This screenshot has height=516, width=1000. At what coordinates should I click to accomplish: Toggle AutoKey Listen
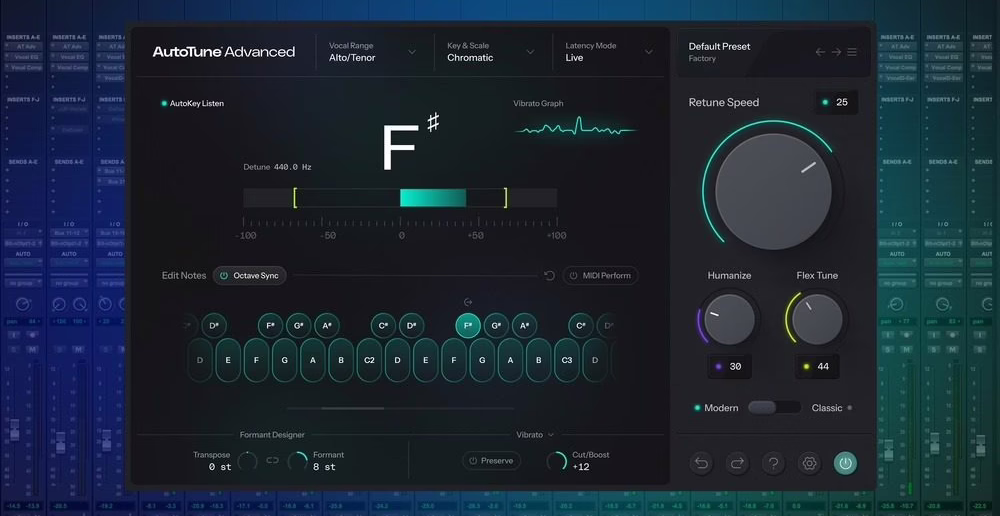[193, 103]
